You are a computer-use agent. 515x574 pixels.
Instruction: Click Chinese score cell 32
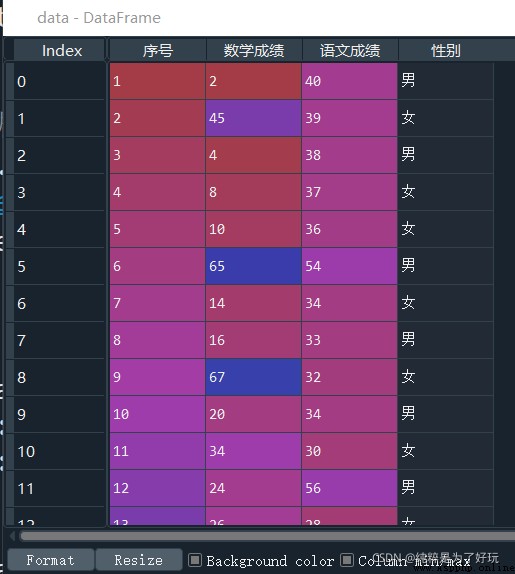350,377
